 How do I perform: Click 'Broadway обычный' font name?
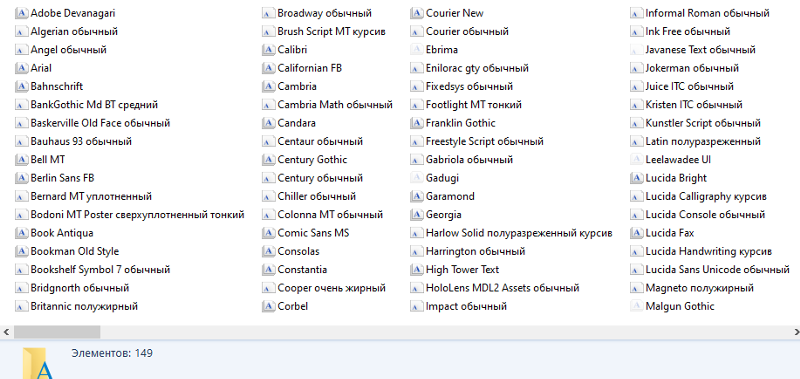(x=324, y=13)
